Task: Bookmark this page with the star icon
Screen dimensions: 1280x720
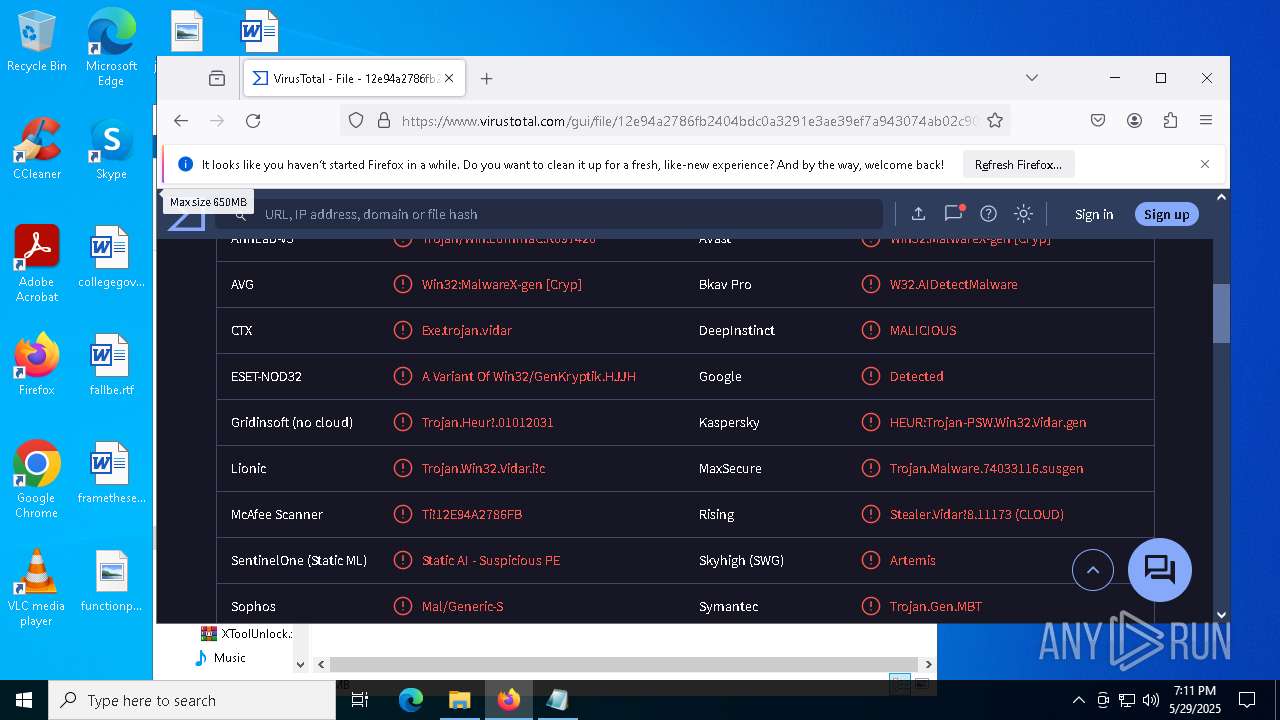Action: tap(994, 120)
